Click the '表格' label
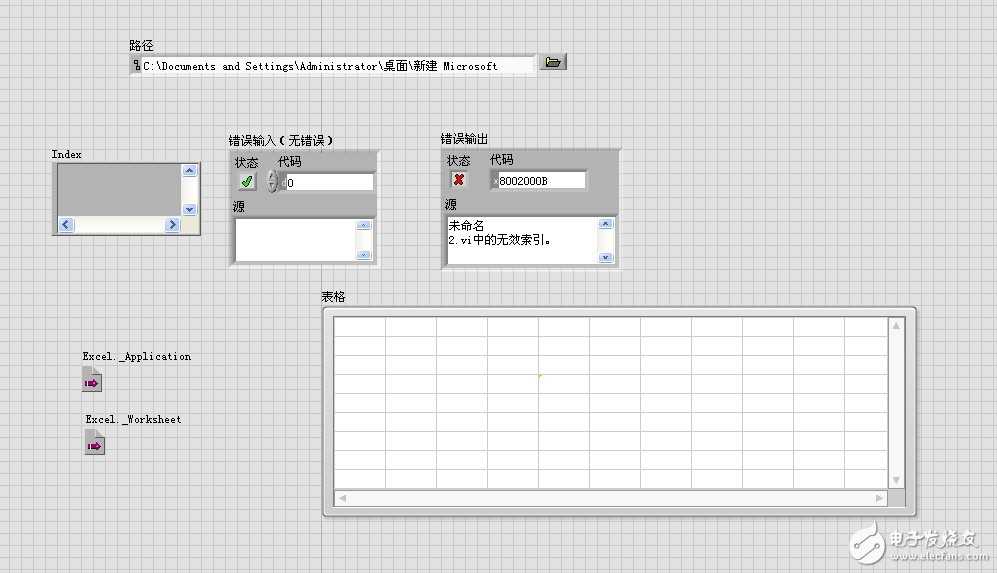Viewport: 997px width, 573px height. point(333,296)
